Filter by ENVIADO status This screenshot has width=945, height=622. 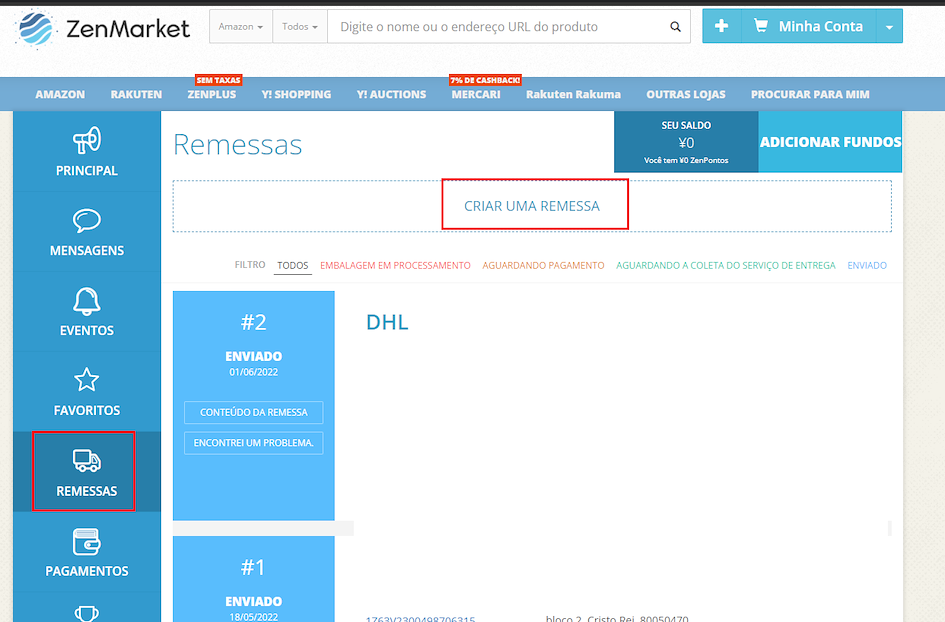click(x=867, y=265)
